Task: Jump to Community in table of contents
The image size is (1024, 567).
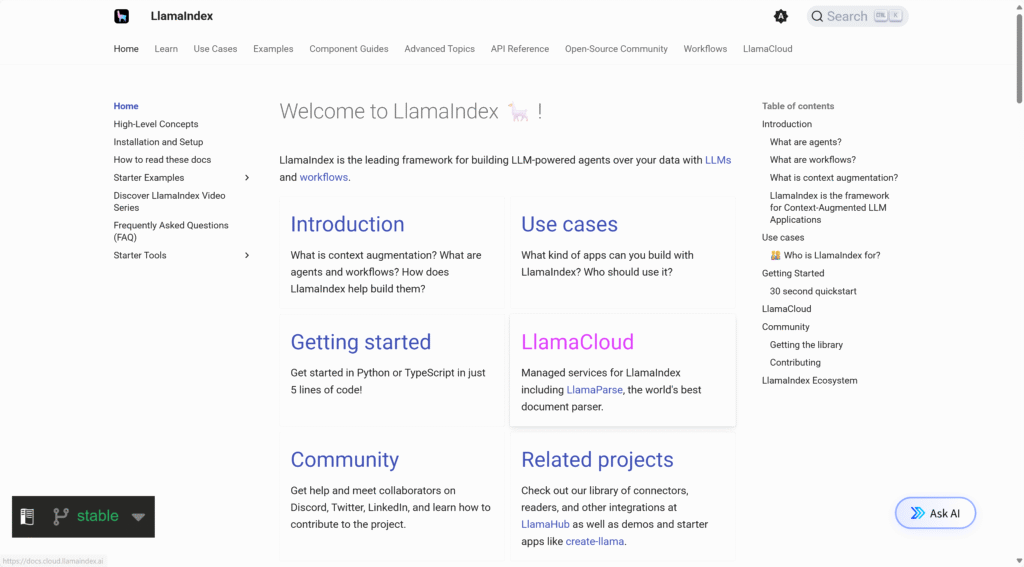Action: pos(786,327)
